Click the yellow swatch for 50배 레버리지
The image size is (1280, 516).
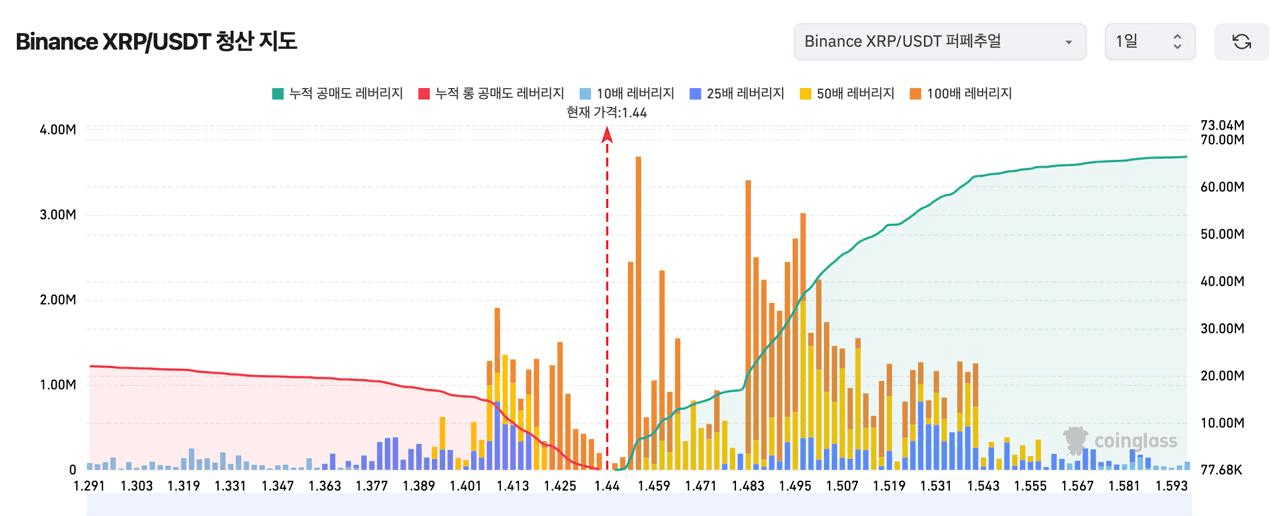pyautogui.click(x=805, y=93)
